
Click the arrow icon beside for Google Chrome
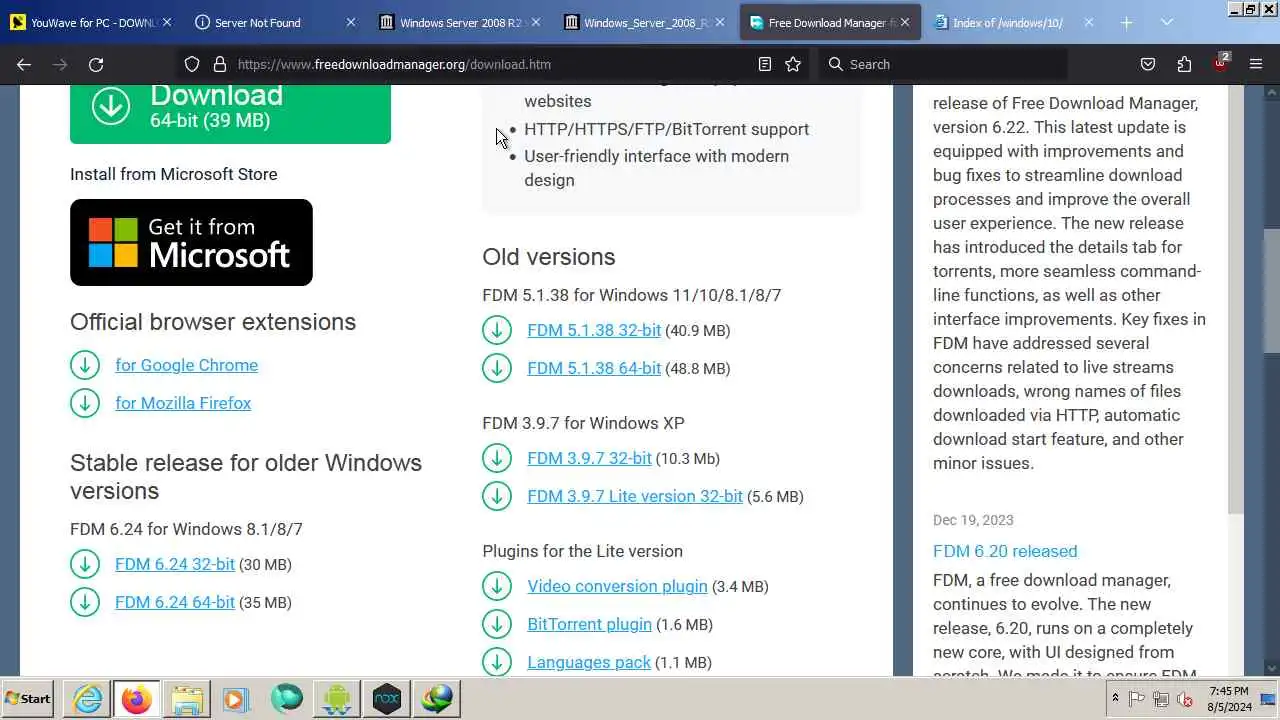pos(85,365)
